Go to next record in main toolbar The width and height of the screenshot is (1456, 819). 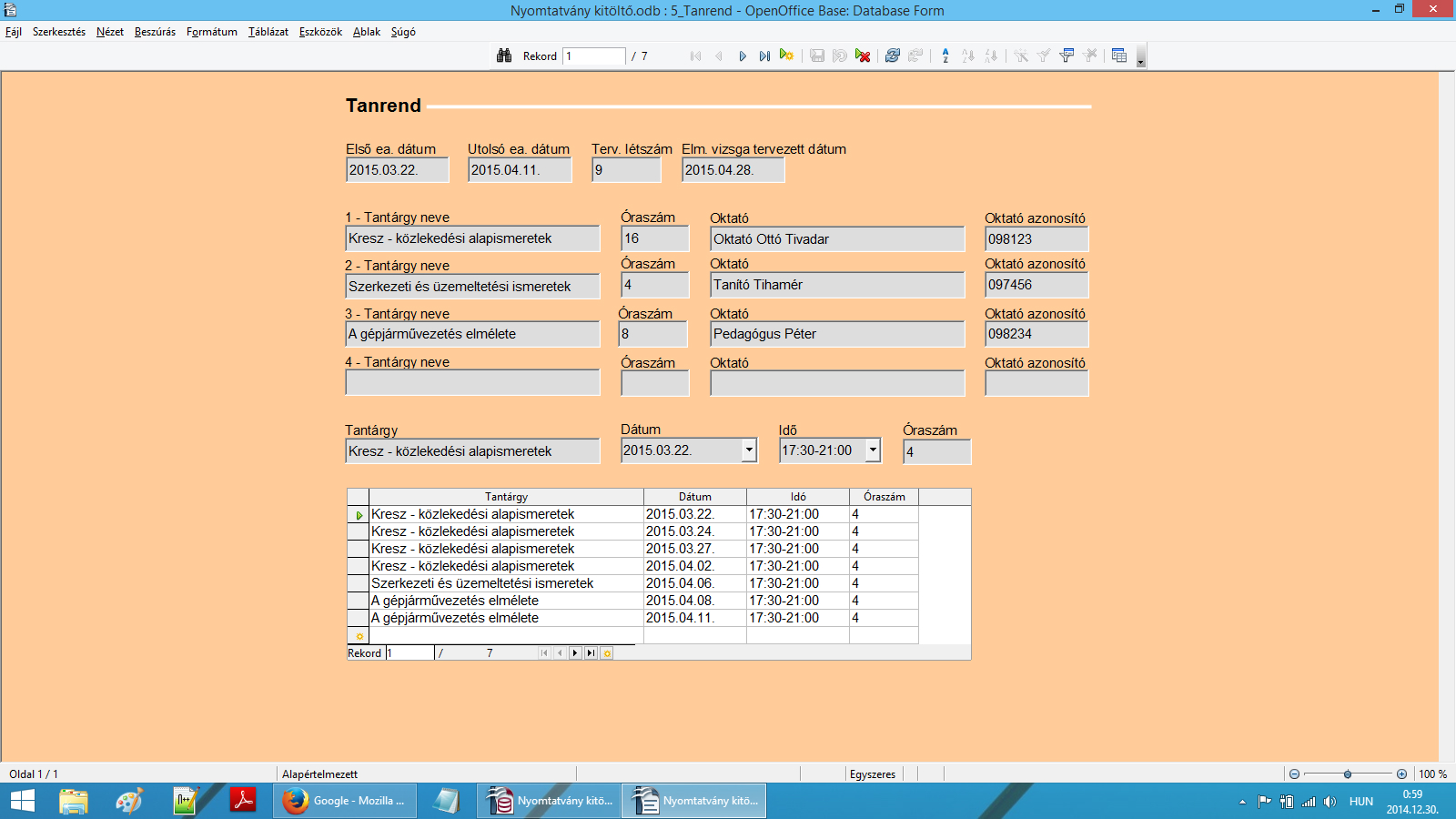point(743,56)
